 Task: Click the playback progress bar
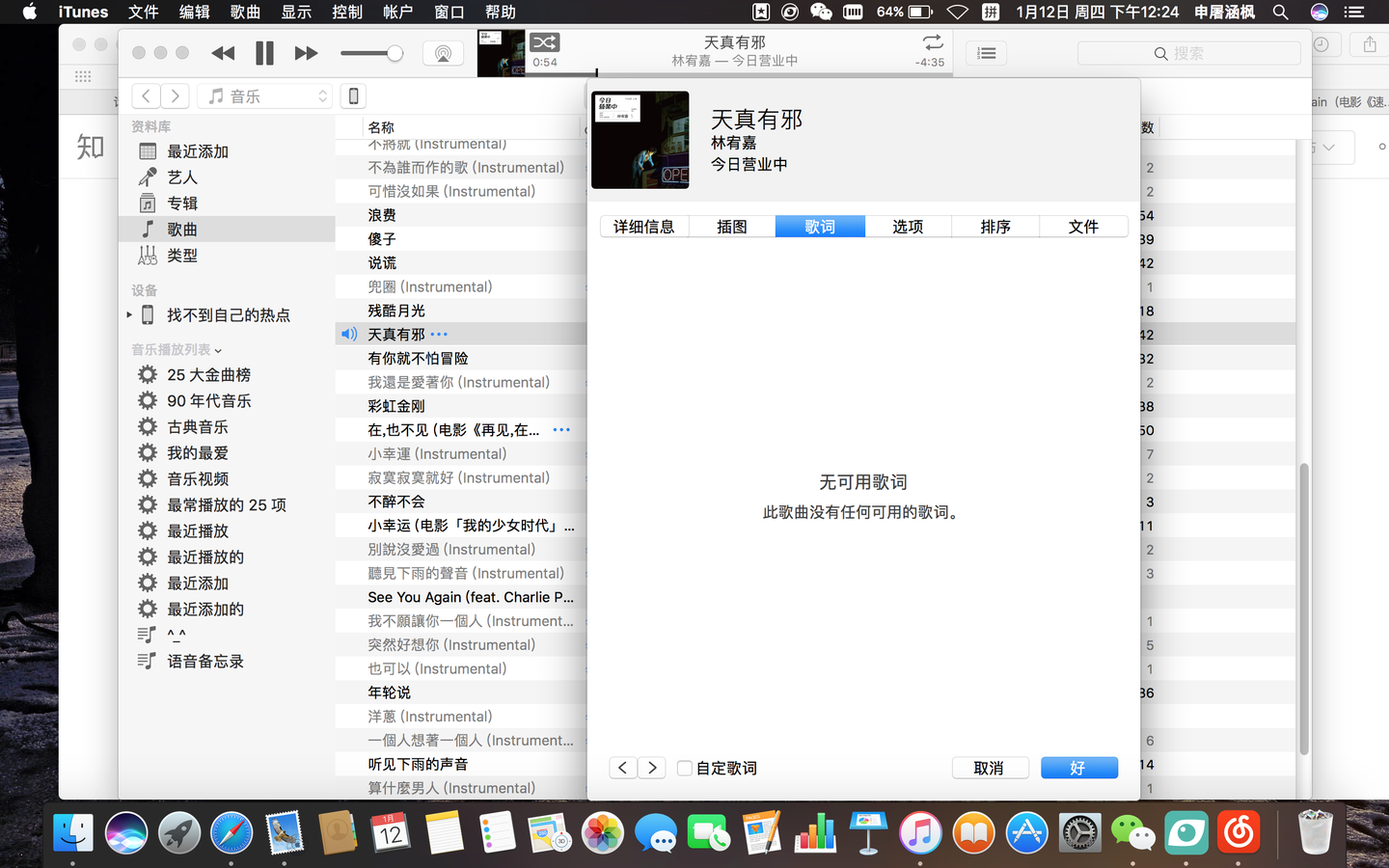tap(739, 73)
